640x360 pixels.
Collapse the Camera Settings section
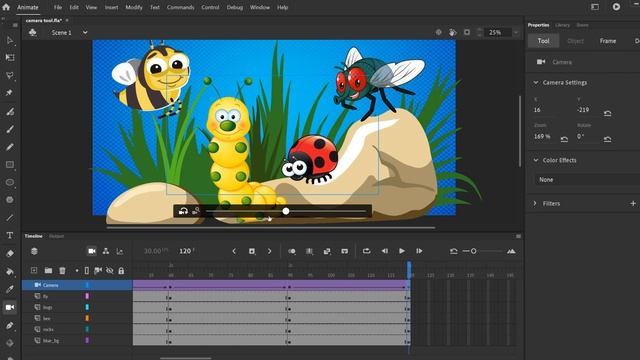[536, 82]
